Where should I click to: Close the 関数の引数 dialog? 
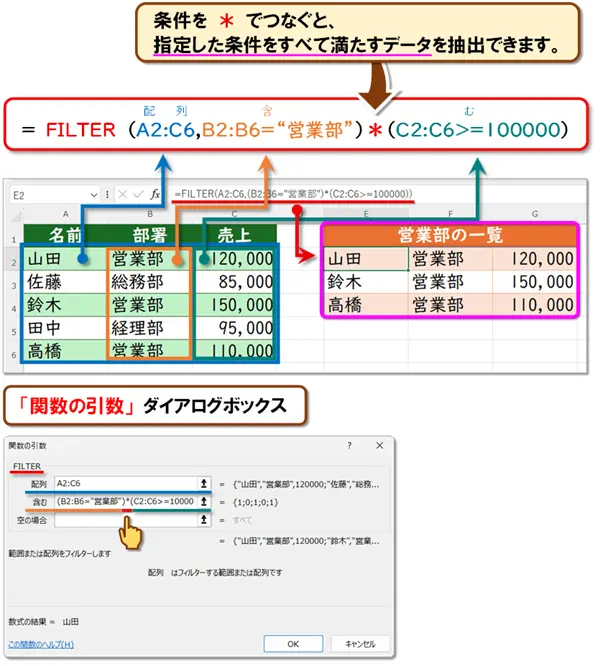click(380, 445)
